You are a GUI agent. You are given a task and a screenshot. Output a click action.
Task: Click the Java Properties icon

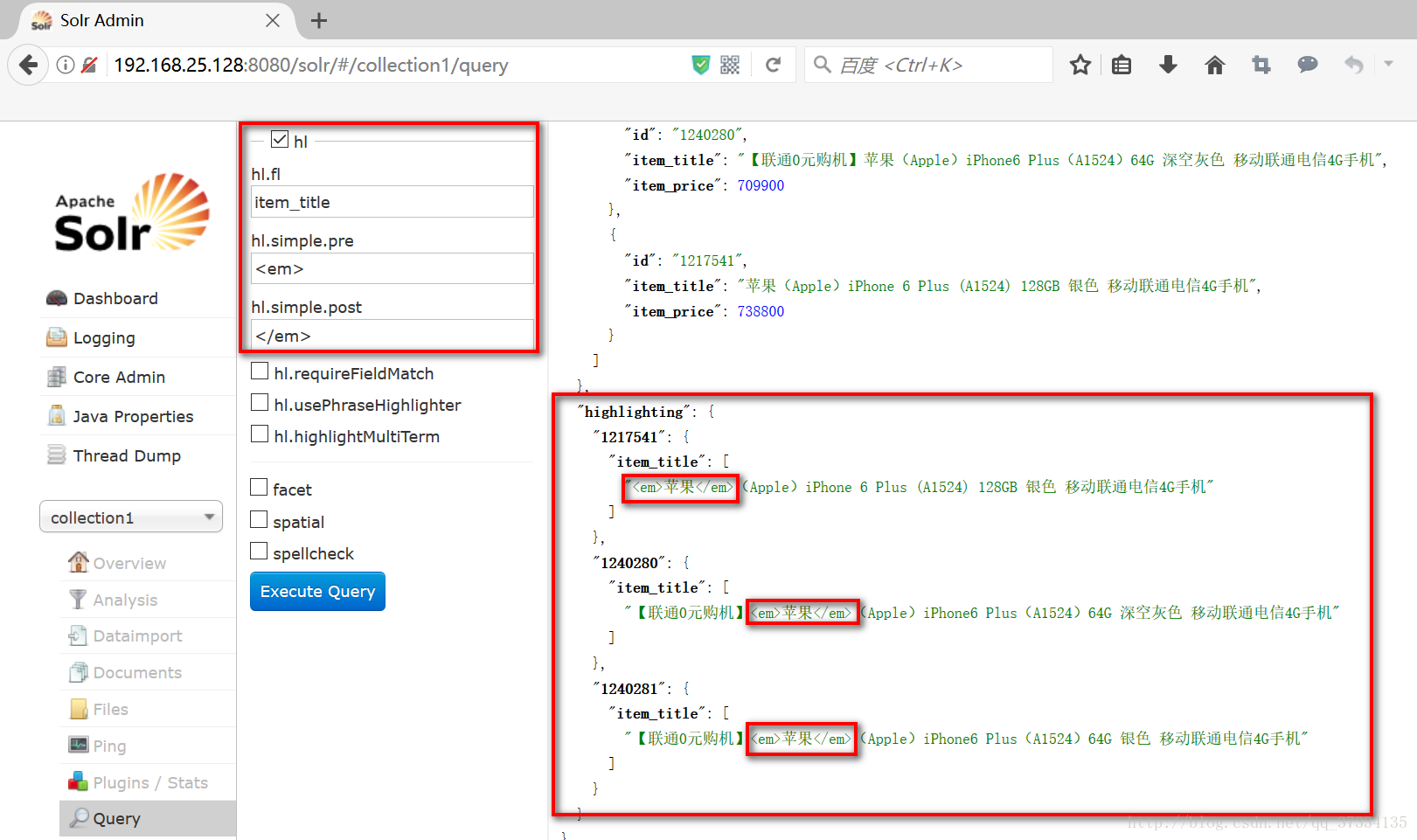point(57,415)
